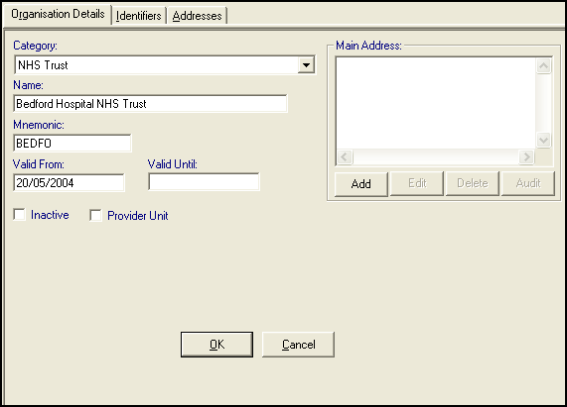Screen dimensions: 567x407
Task: Tick the Inactive checkbox
Action: click(20, 214)
